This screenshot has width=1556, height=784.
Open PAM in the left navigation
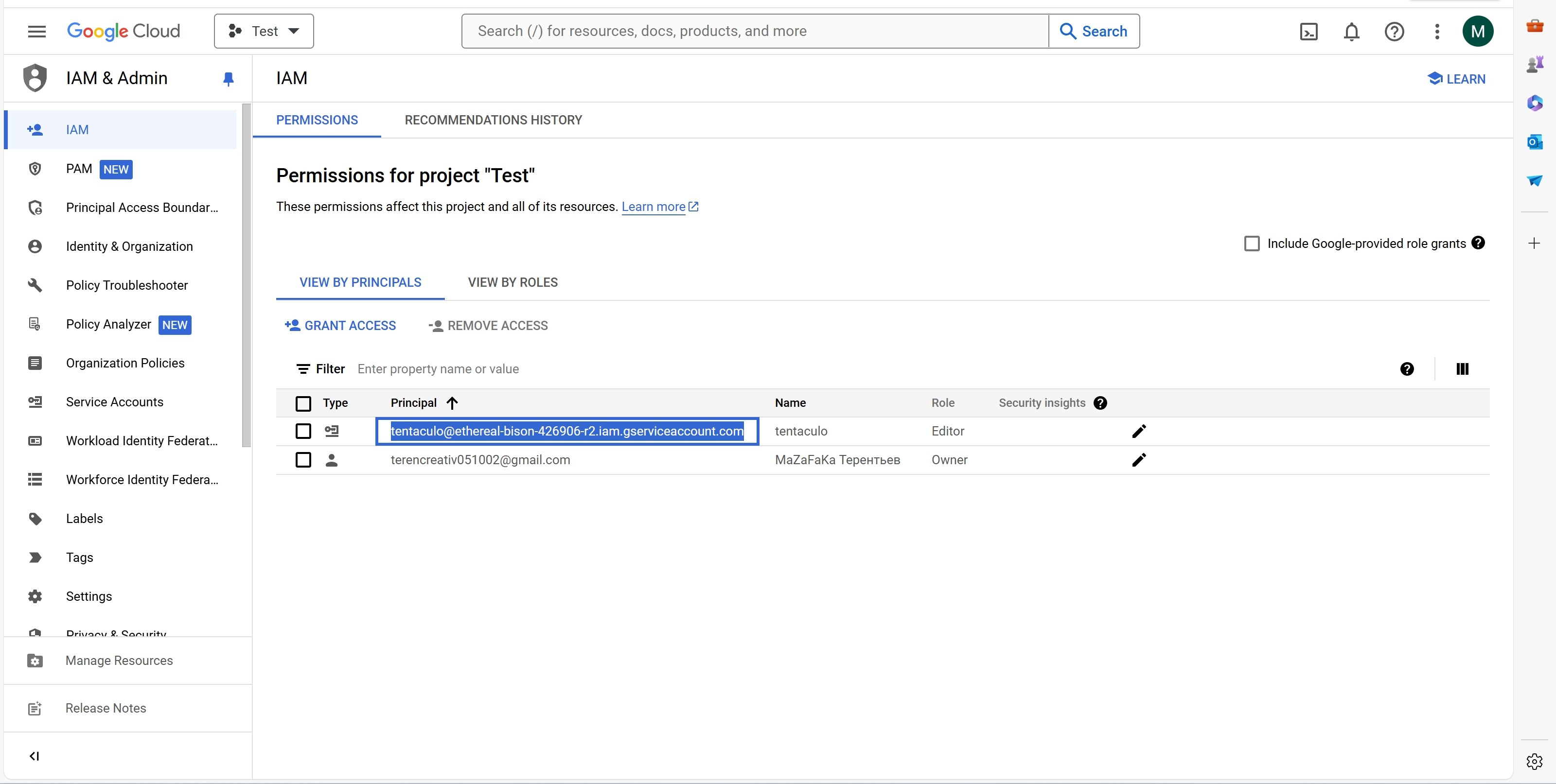pos(121,169)
